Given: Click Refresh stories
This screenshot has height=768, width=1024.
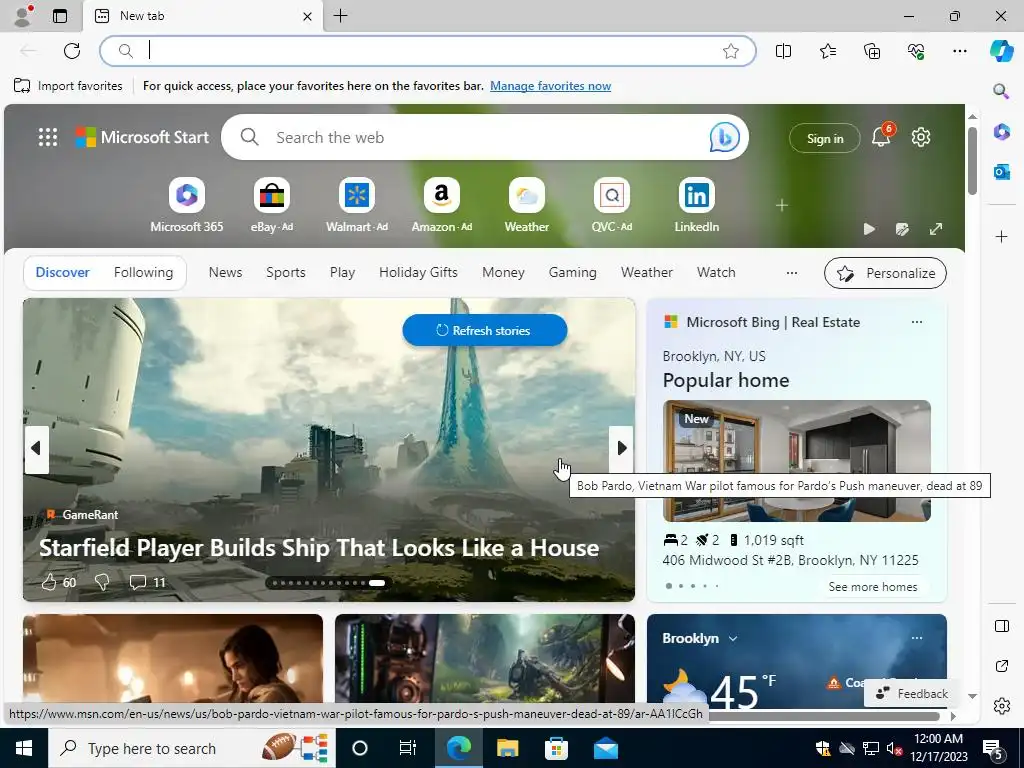Looking at the screenshot, I should coord(485,330).
